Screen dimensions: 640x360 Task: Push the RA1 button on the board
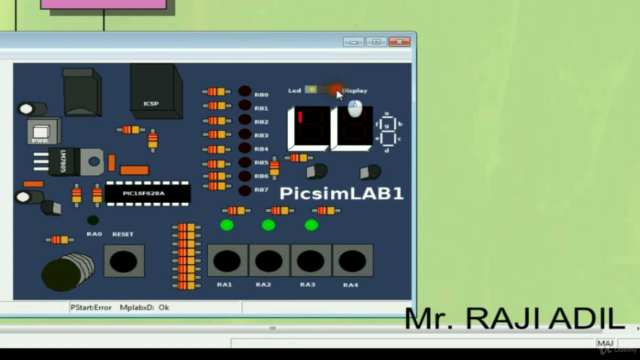[227, 261]
